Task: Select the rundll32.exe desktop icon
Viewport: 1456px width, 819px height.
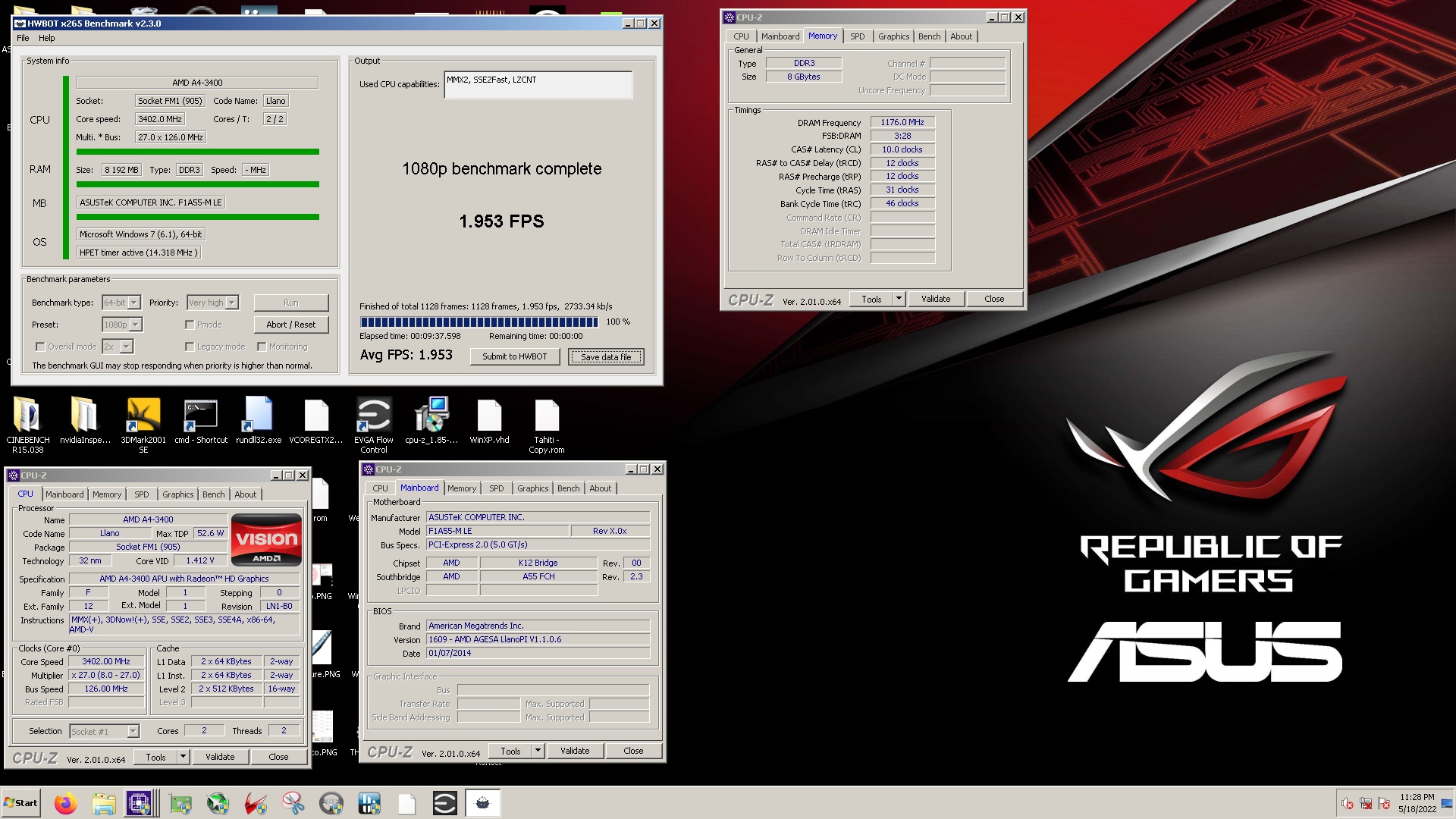Action: 259,422
